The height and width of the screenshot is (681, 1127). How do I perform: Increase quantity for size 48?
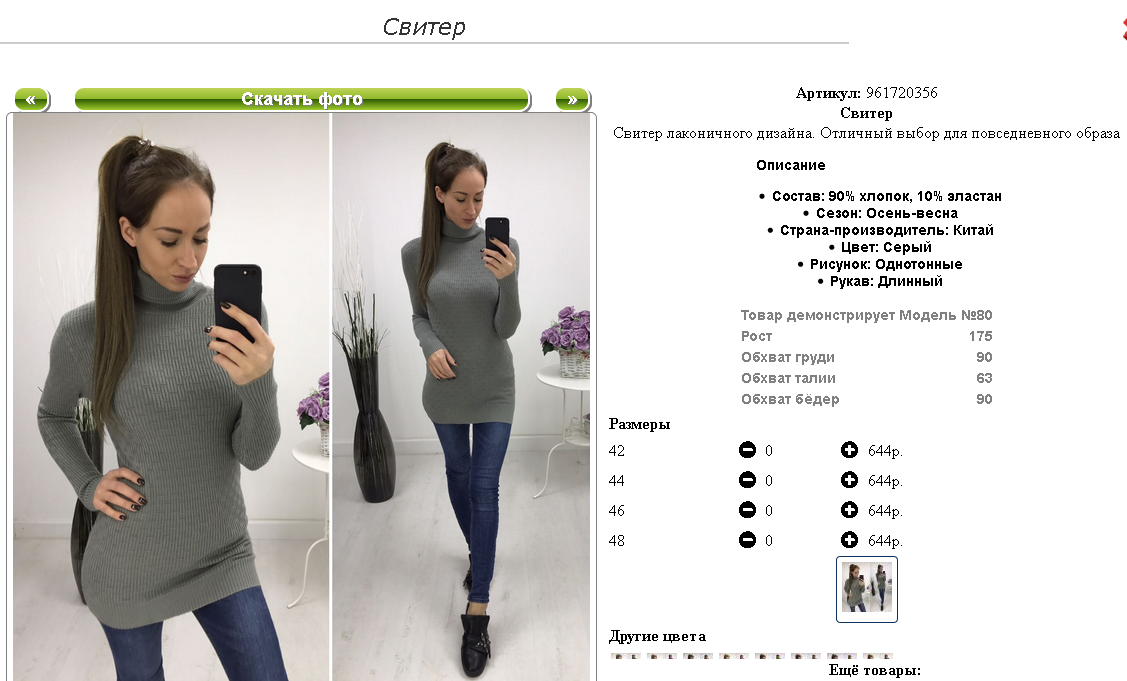point(849,540)
